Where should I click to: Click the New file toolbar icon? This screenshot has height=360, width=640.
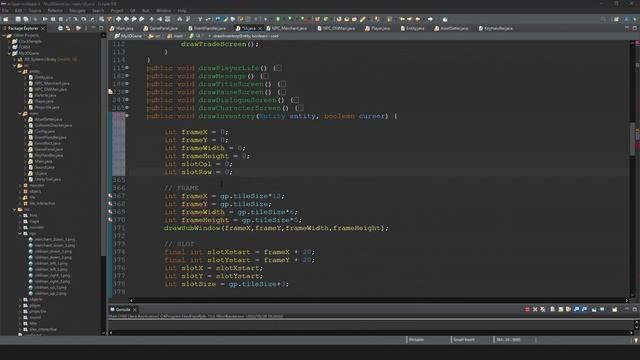6,19
